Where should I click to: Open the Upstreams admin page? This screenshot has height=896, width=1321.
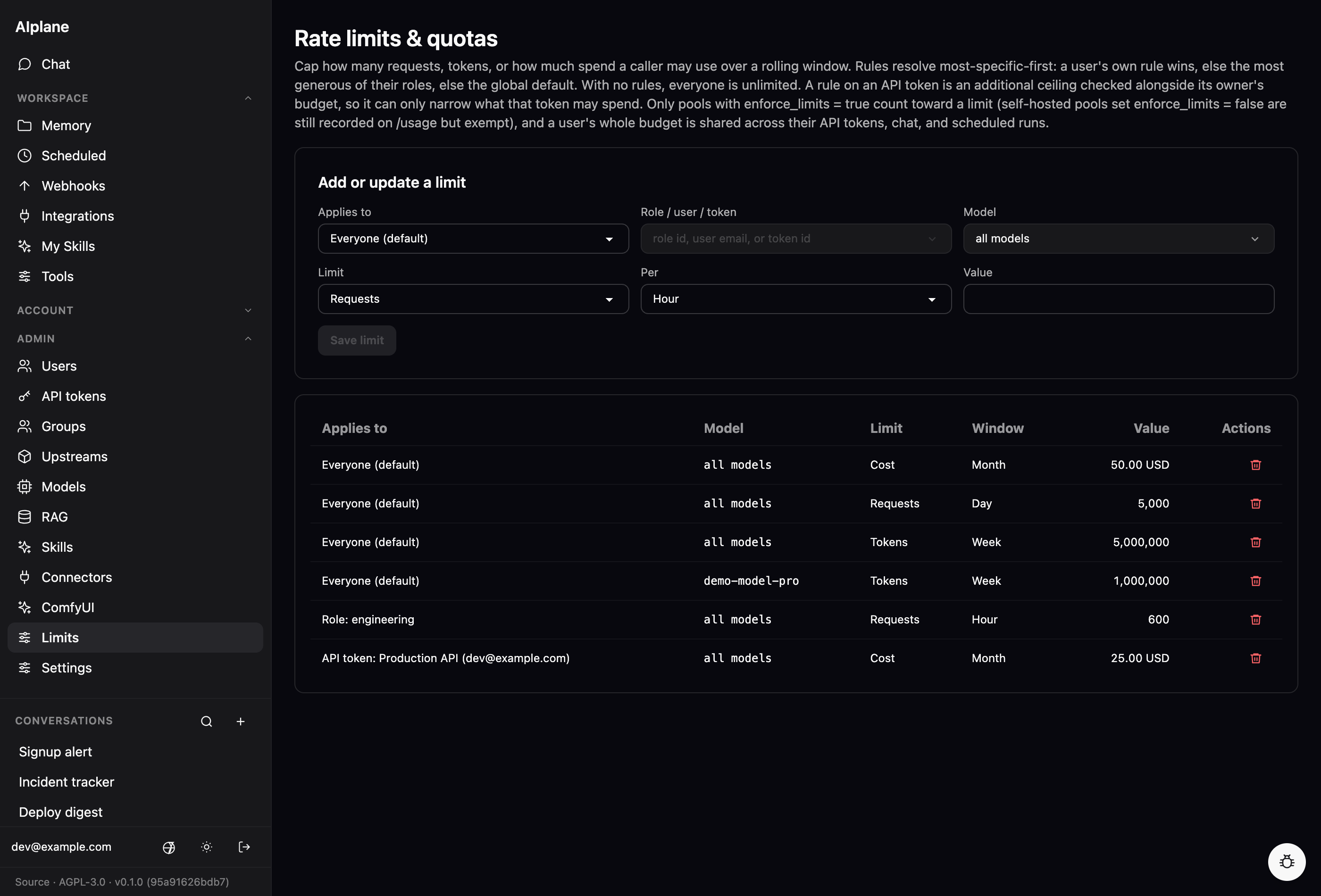click(135, 456)
